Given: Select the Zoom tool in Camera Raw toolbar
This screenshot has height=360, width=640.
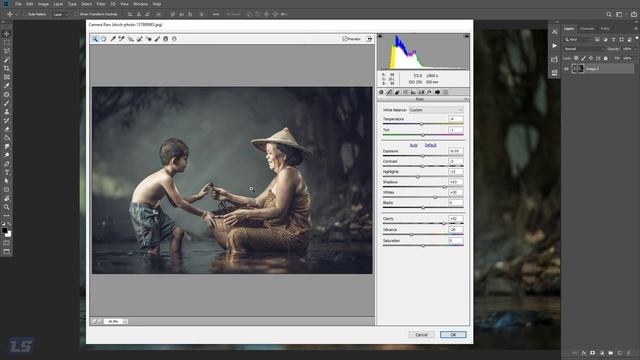Looking at the screenshot, I should (95, 39).
